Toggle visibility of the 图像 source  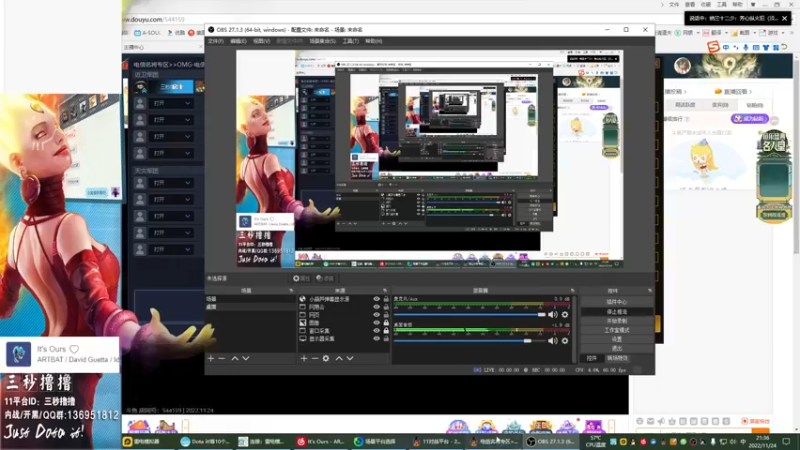tap(377, 322)
